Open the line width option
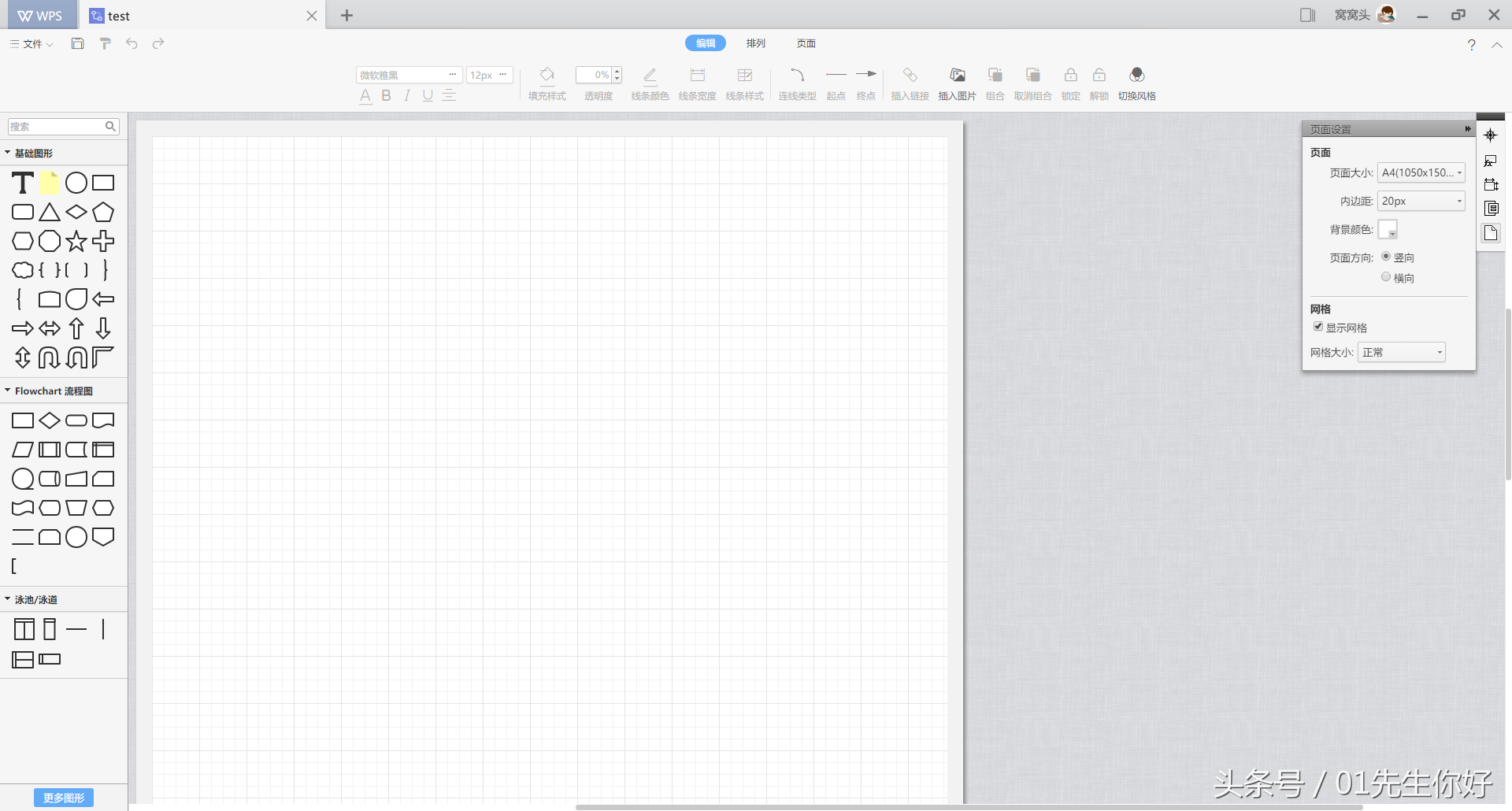1512x811 pixels. 697,75
